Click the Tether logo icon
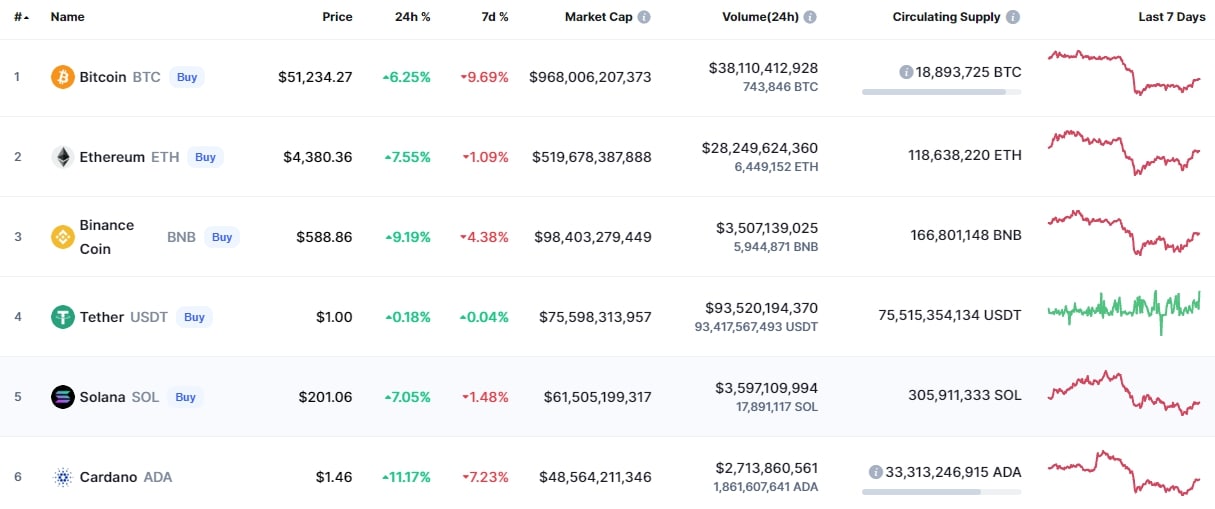 click(x=63, y=317)
